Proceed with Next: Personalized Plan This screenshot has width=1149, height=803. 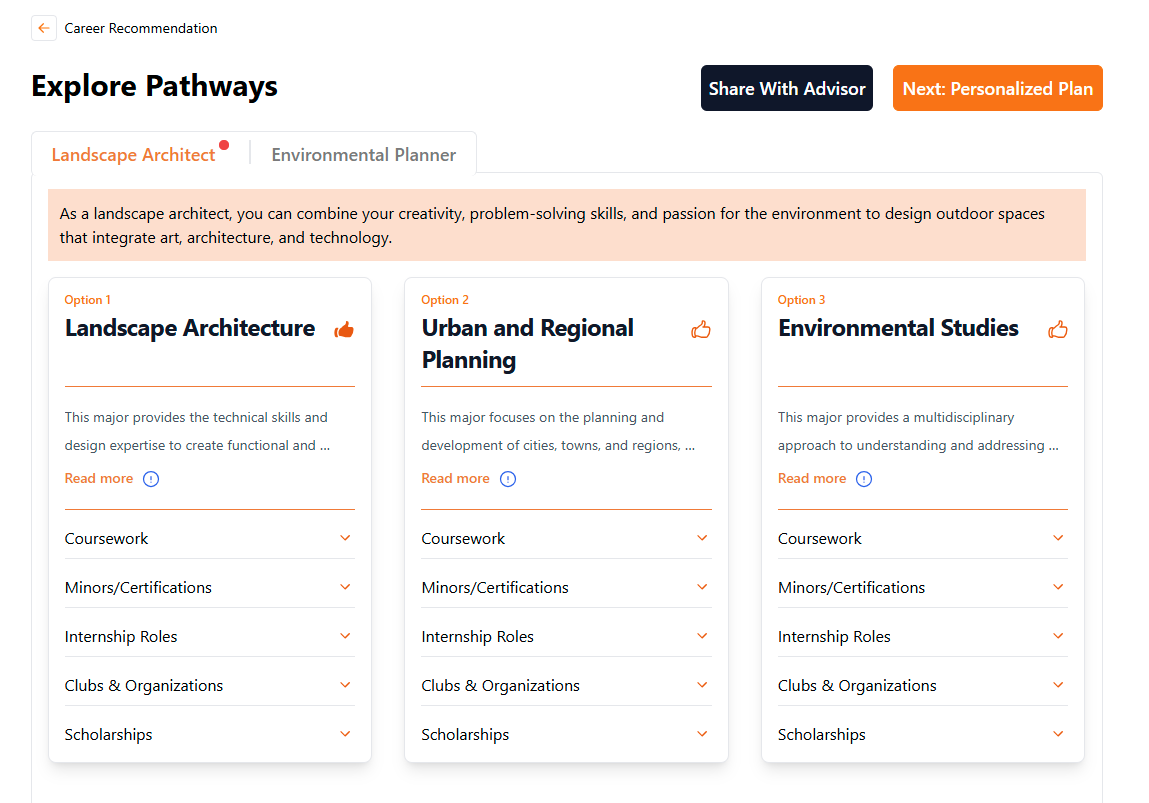point(997,88)
